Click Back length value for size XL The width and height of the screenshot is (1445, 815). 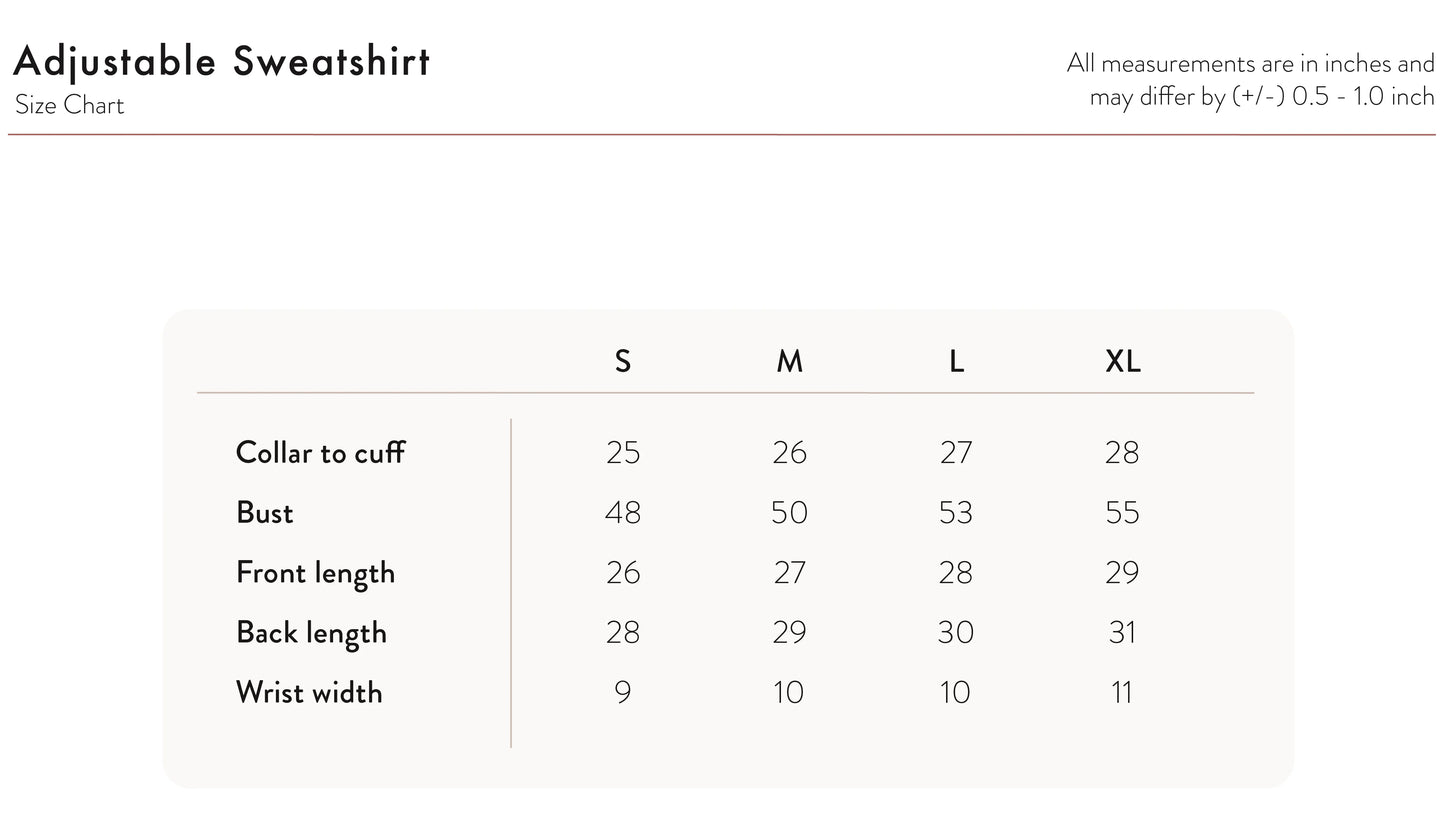coord(1122,633)
